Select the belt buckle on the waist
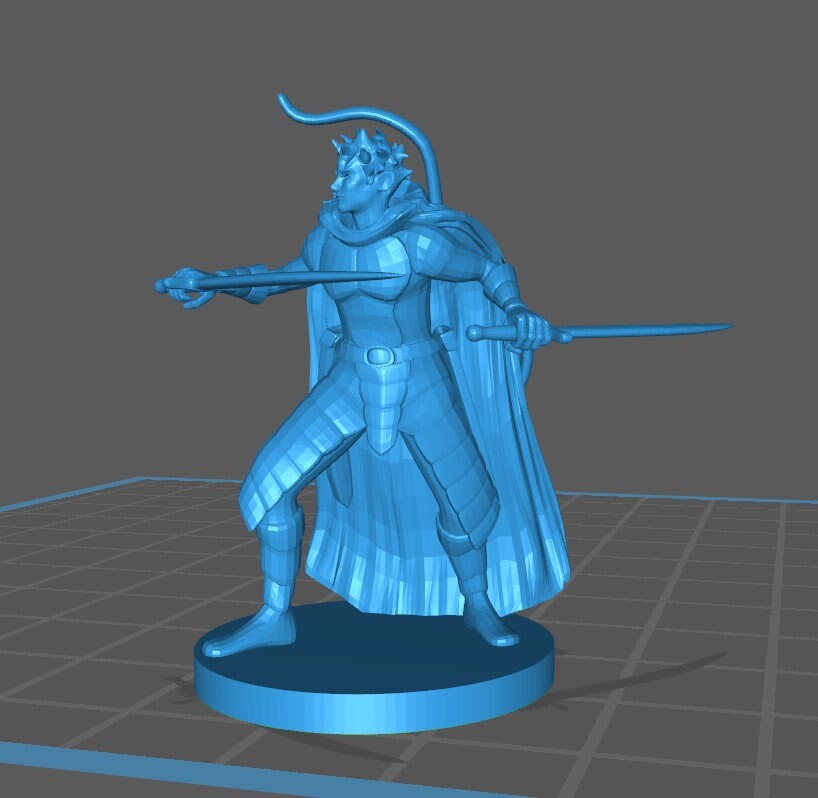Viewport: 818px width, 798px height. click(380, 355)
